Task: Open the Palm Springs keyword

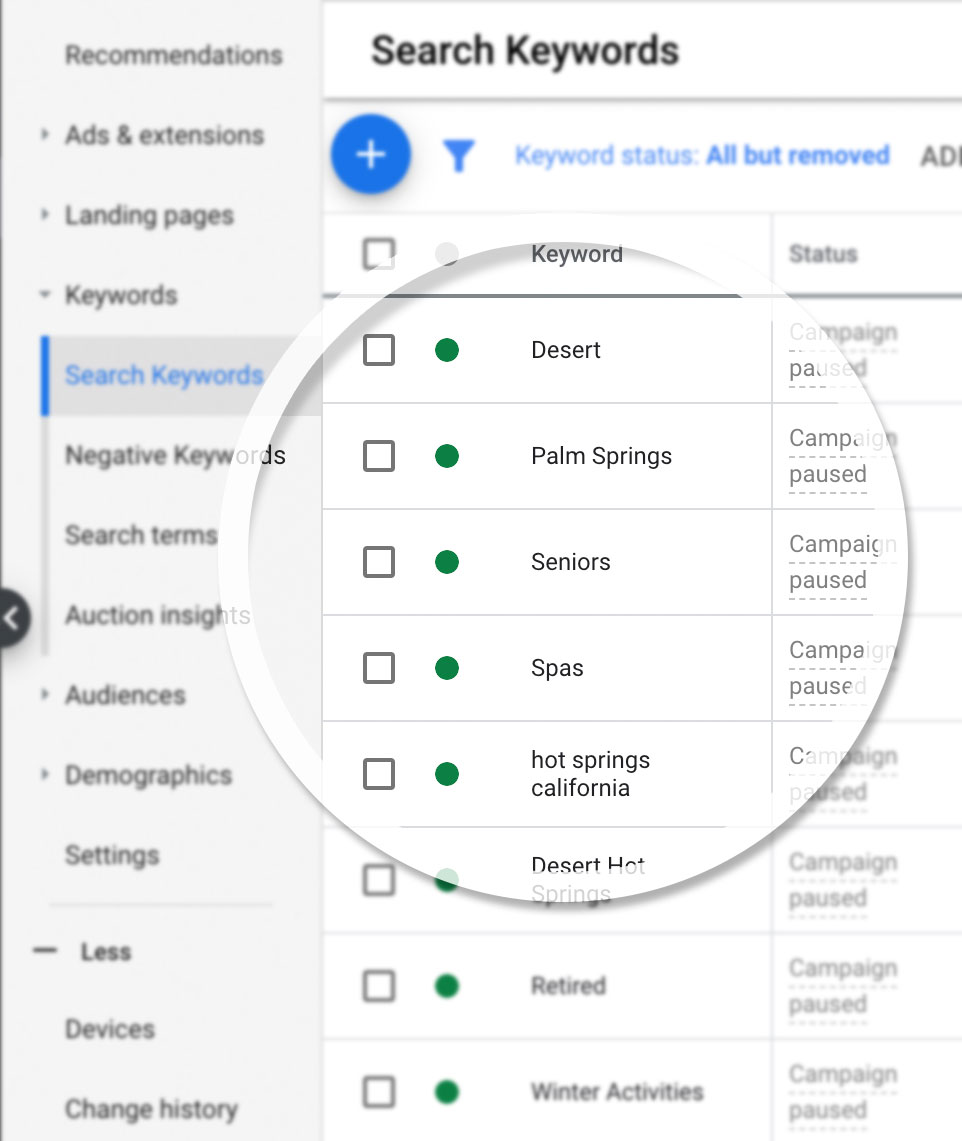Action: pos(602,456)
